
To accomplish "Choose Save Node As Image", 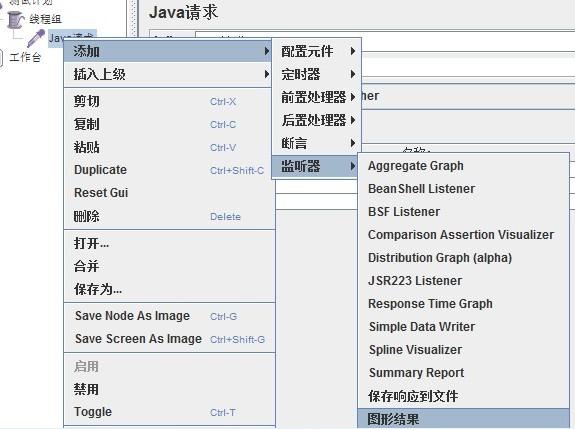I will 169,316.
